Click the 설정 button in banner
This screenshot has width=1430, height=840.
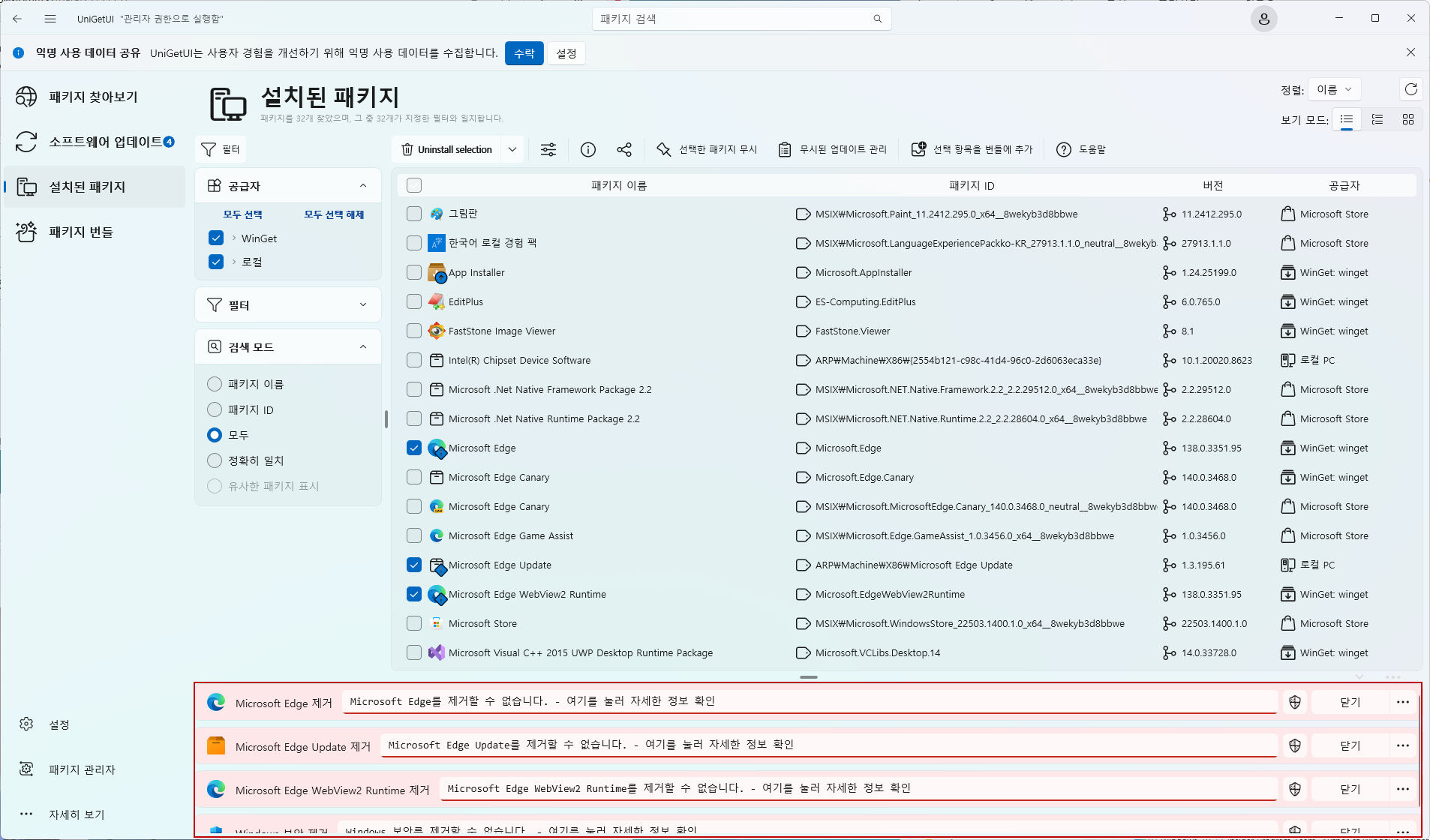pos(566,53)
